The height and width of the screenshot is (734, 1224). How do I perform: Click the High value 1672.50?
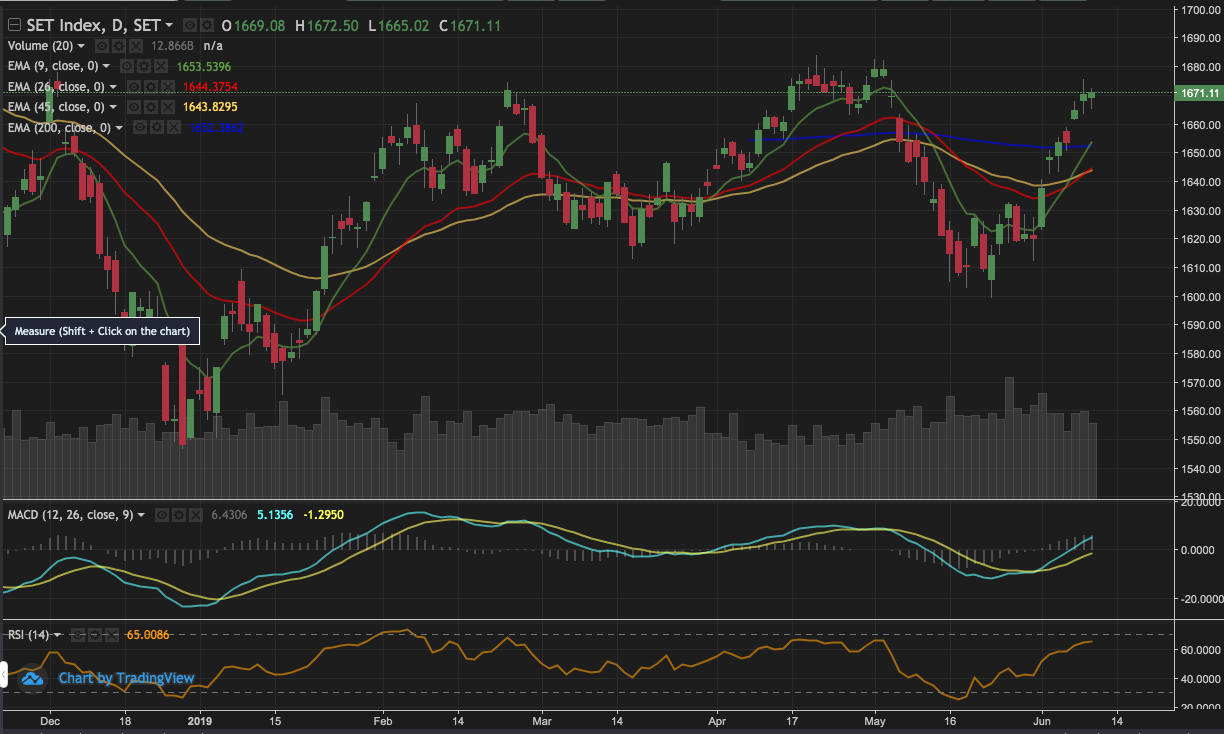(x=331, y=25)
